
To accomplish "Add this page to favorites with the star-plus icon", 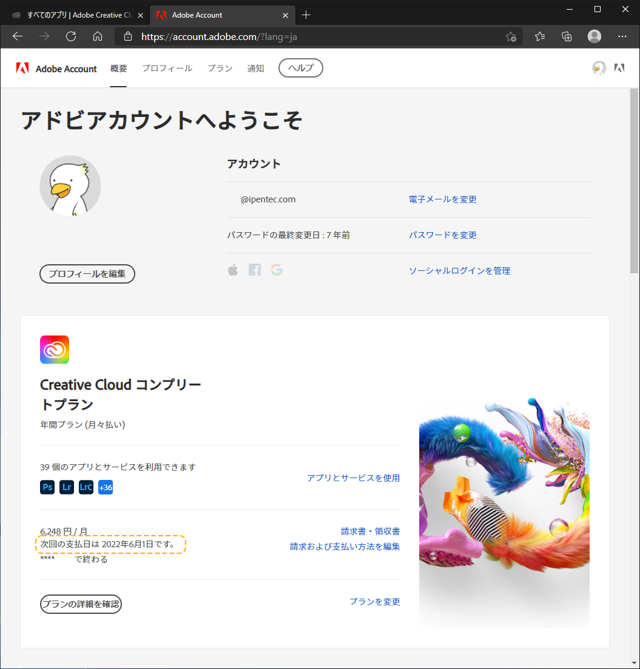I will (x=511, y=37).
